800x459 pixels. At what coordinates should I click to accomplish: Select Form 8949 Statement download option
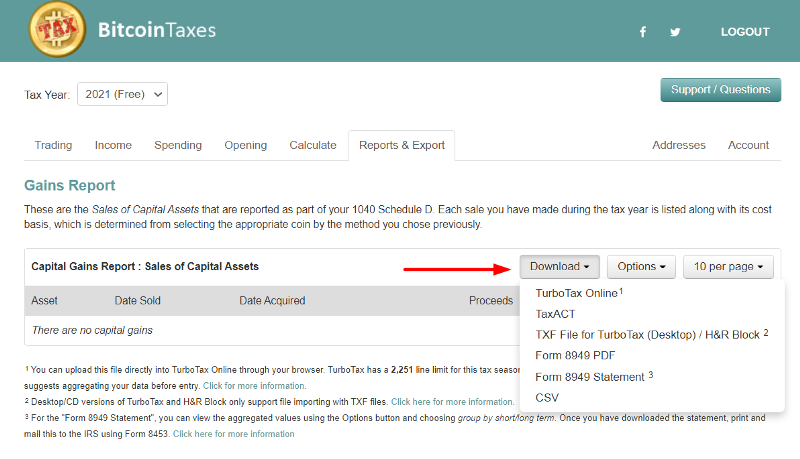(594, 377)
